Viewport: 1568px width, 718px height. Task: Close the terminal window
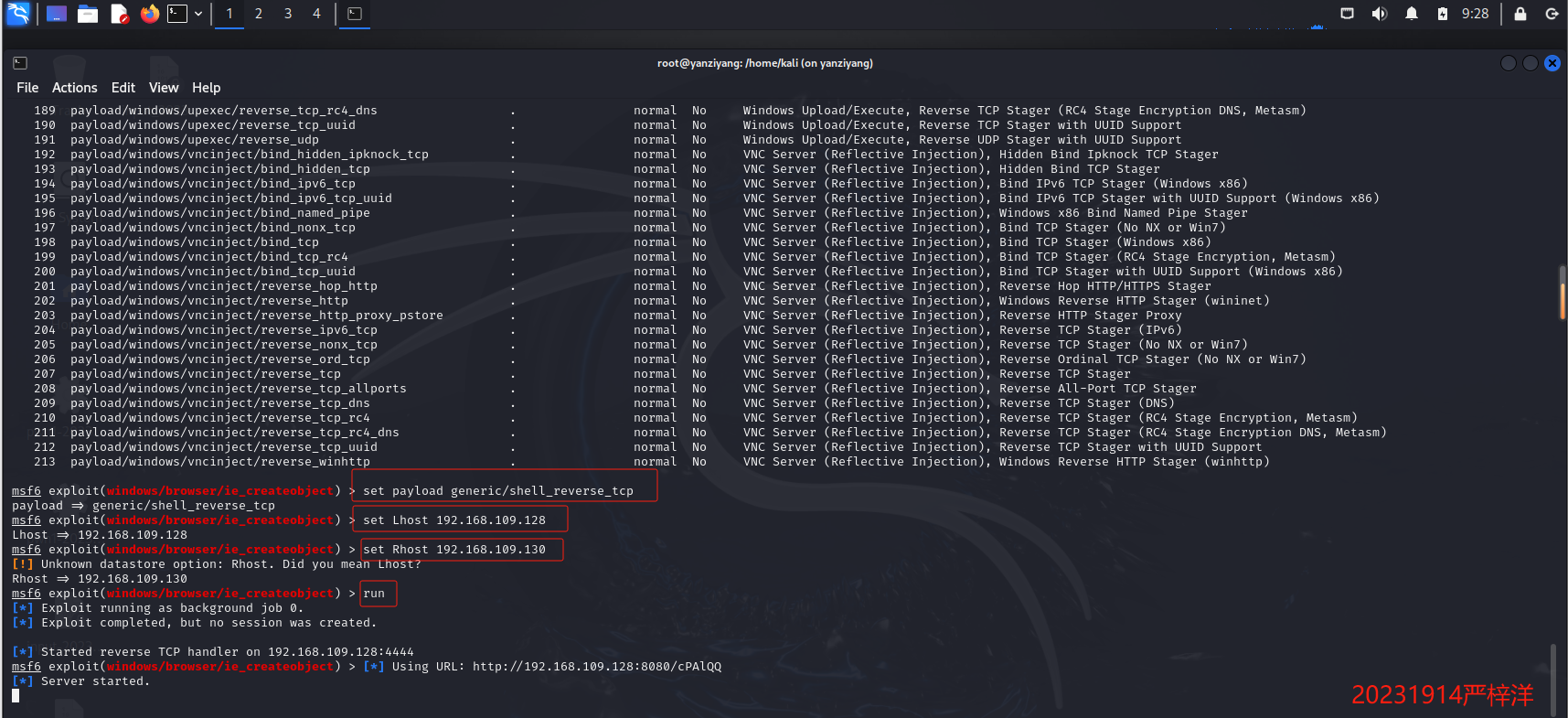(1552, 63)
